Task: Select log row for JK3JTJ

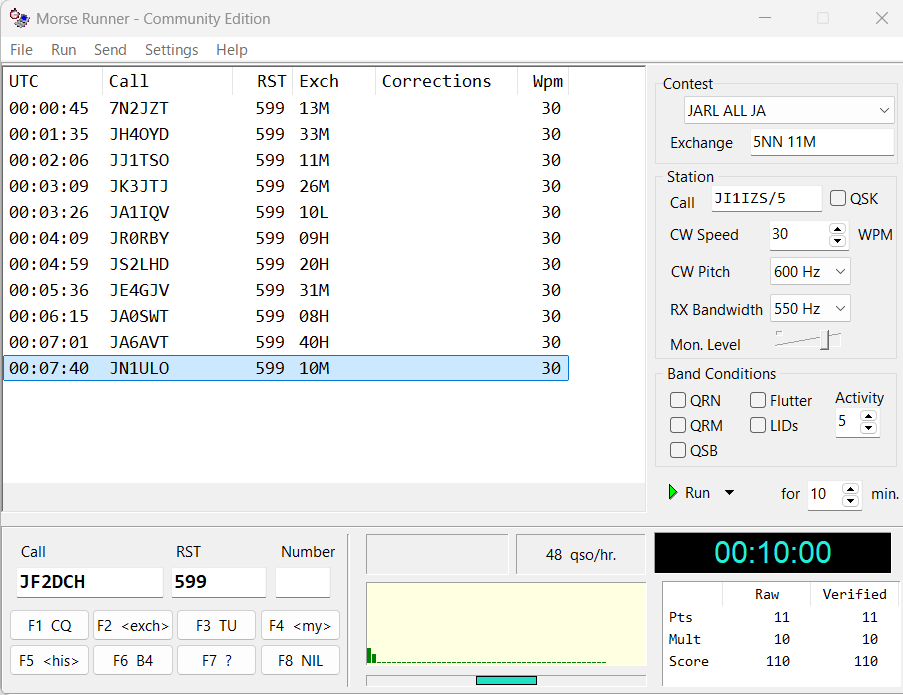Action: coord(286,186)
